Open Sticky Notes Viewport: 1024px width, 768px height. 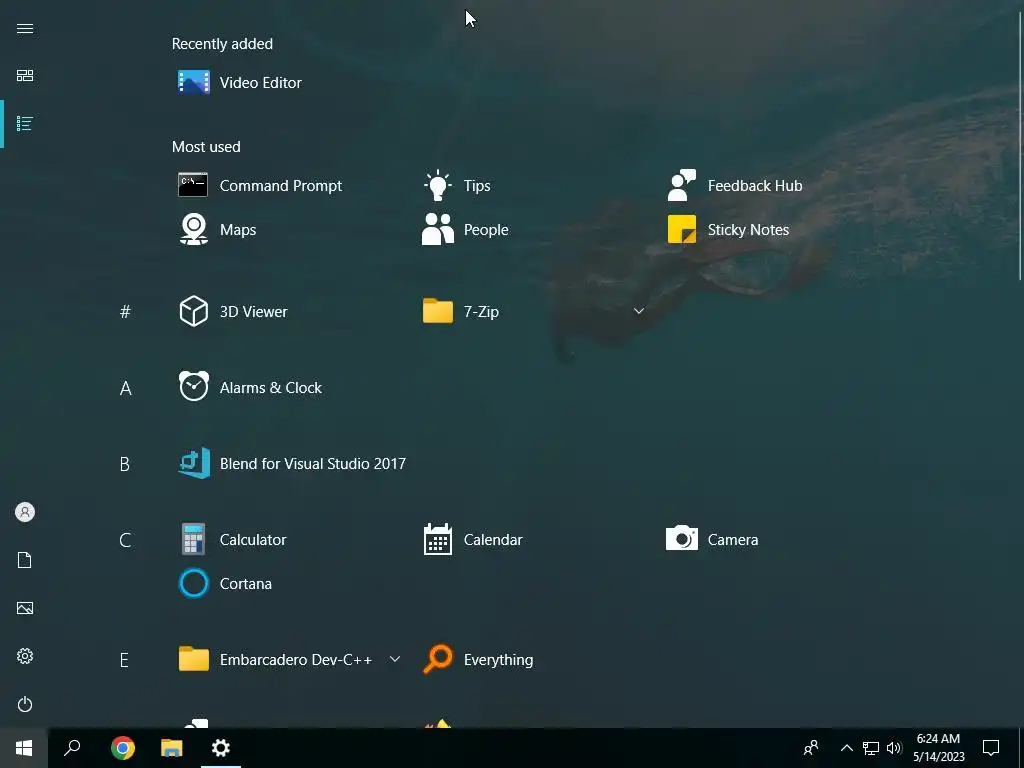coord(729,230)
